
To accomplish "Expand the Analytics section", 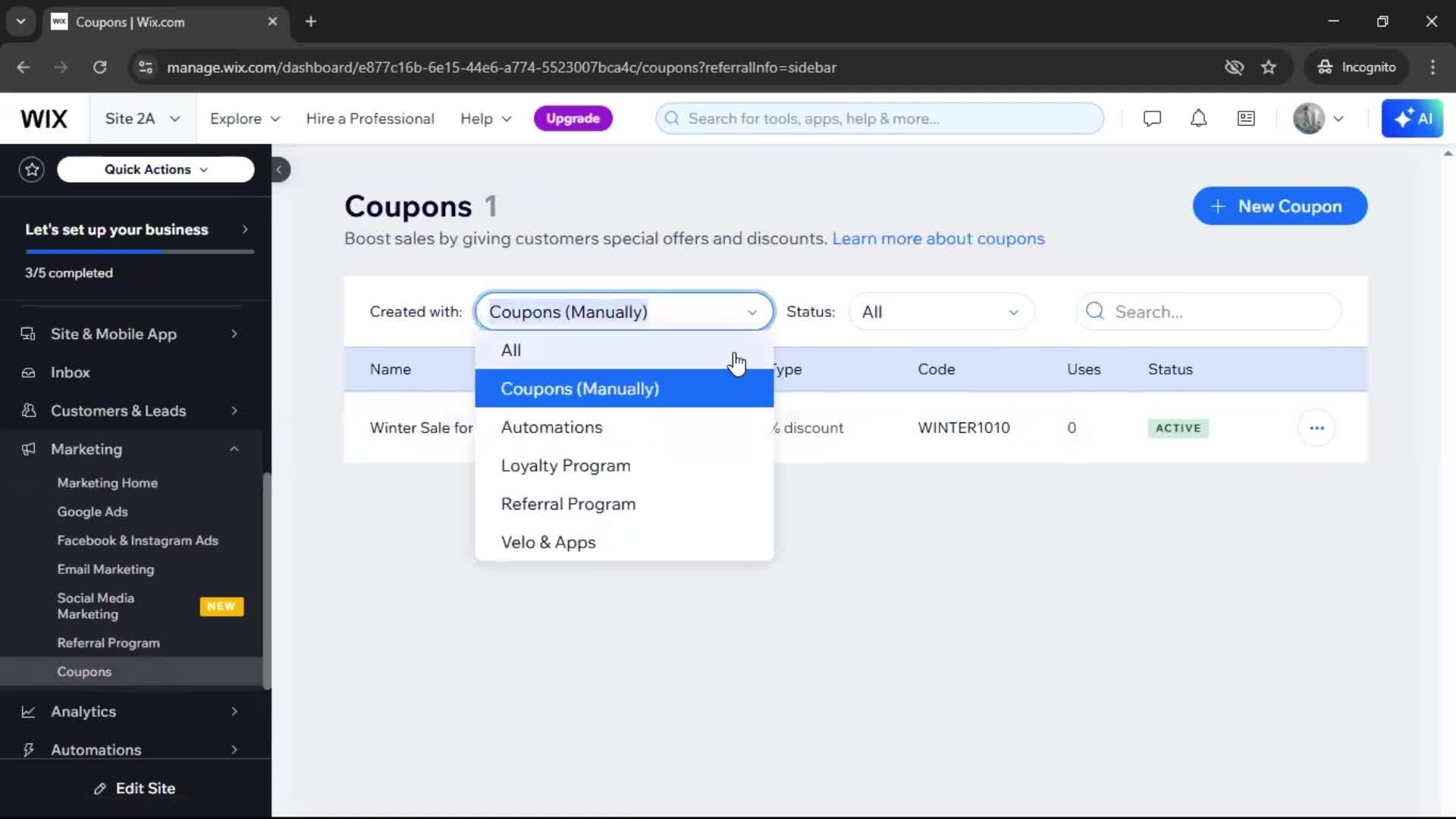I will [x=234, y=711].
